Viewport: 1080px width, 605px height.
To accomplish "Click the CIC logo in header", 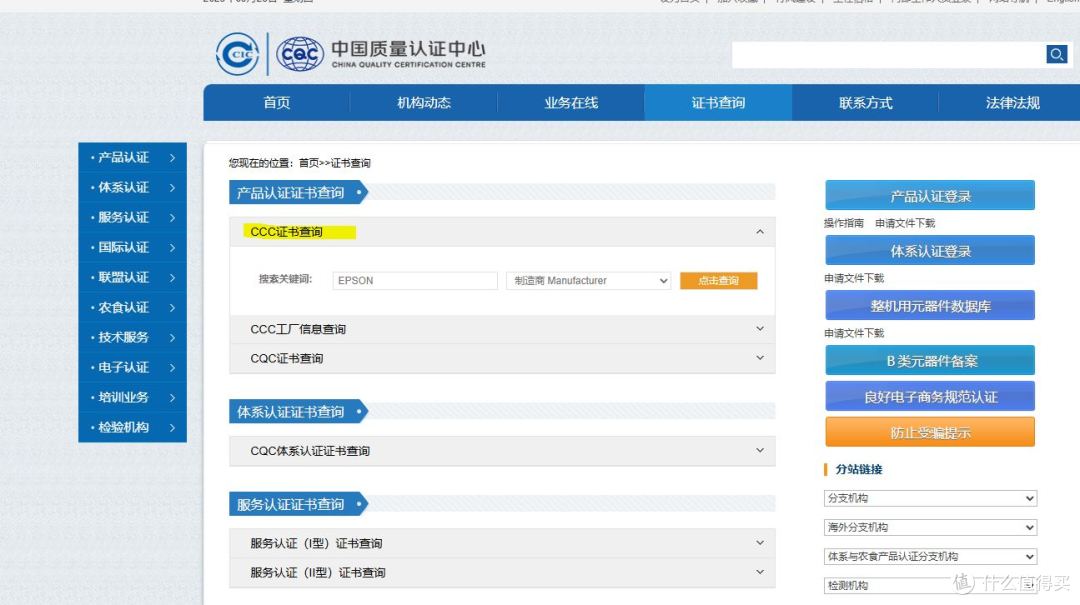I will click(238, 54).
